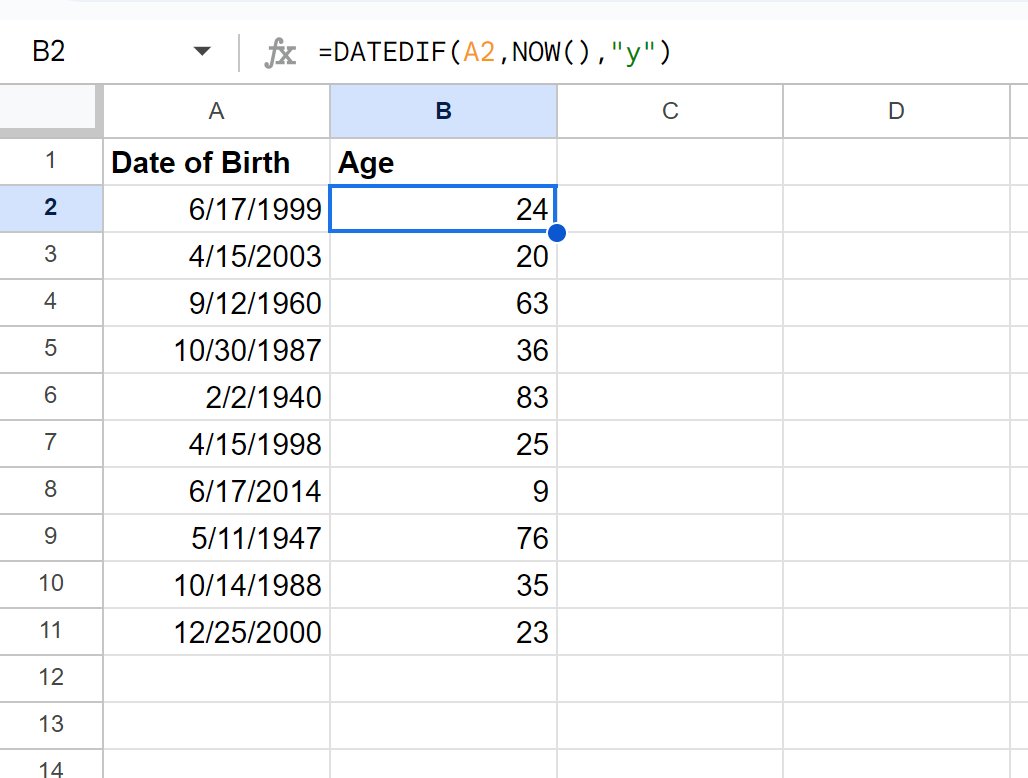Click the cell with date 12/25/2000
Screen dimensions: 1028x778
pos(216,632)
